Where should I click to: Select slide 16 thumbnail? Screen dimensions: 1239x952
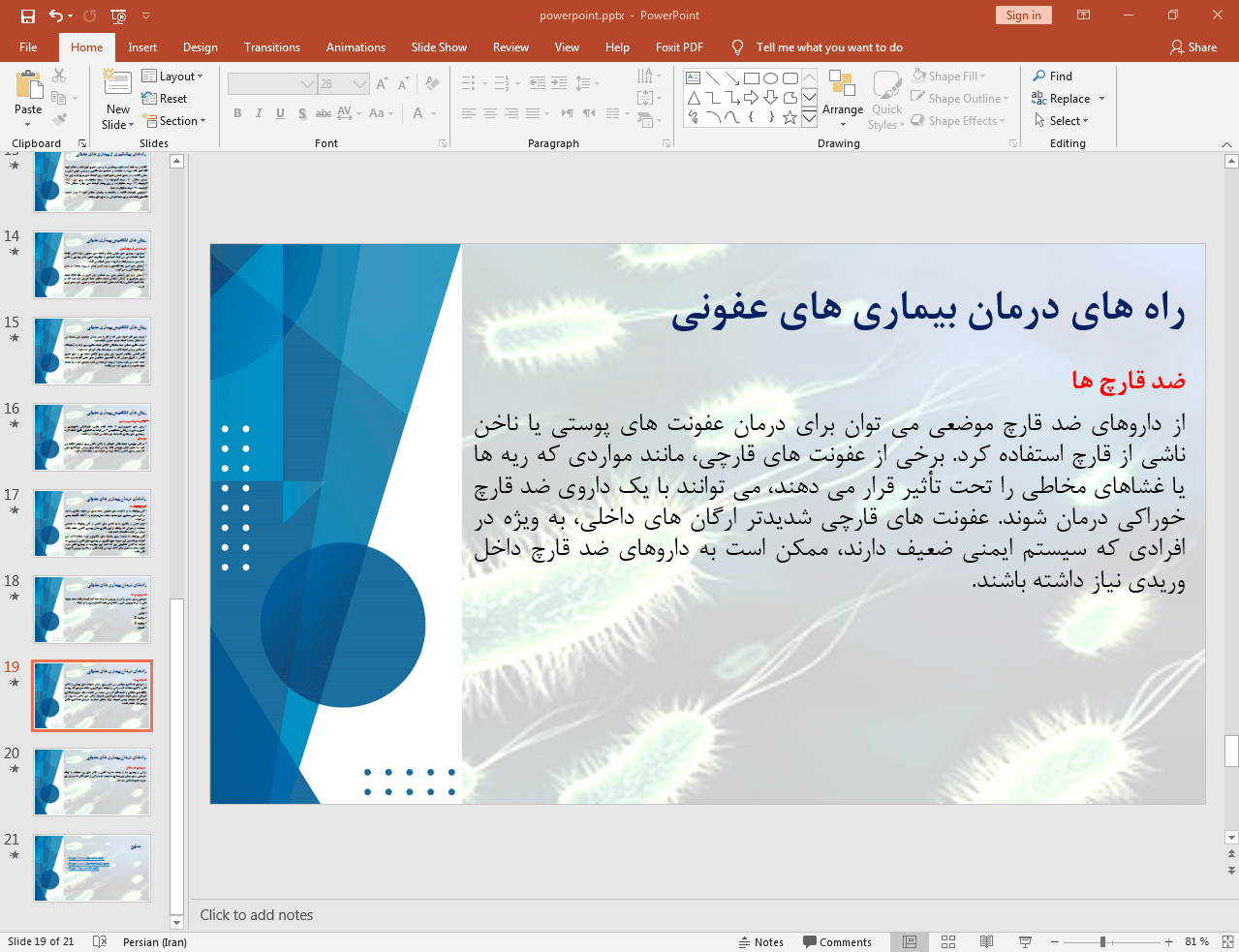click(92, 438)
